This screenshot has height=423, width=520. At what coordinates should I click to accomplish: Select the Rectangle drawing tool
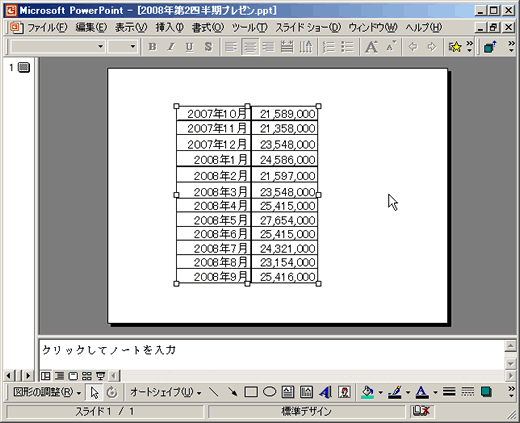pyautogui.click(x=251, y=392)
